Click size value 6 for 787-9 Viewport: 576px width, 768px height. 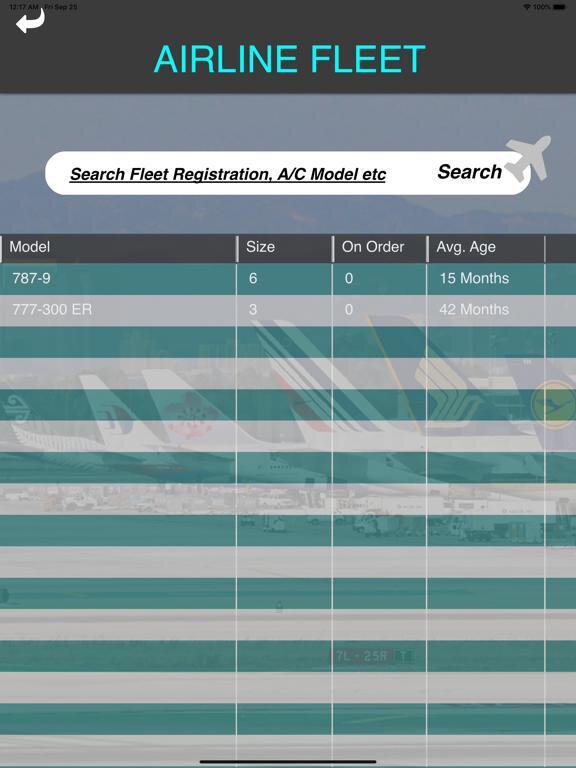253,278
